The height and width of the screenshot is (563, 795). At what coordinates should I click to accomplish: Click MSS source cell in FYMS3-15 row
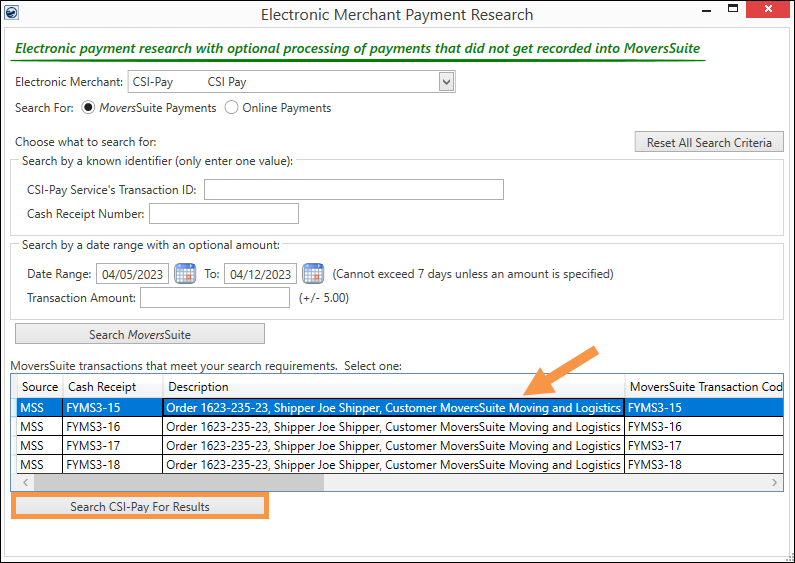point(40,408)
